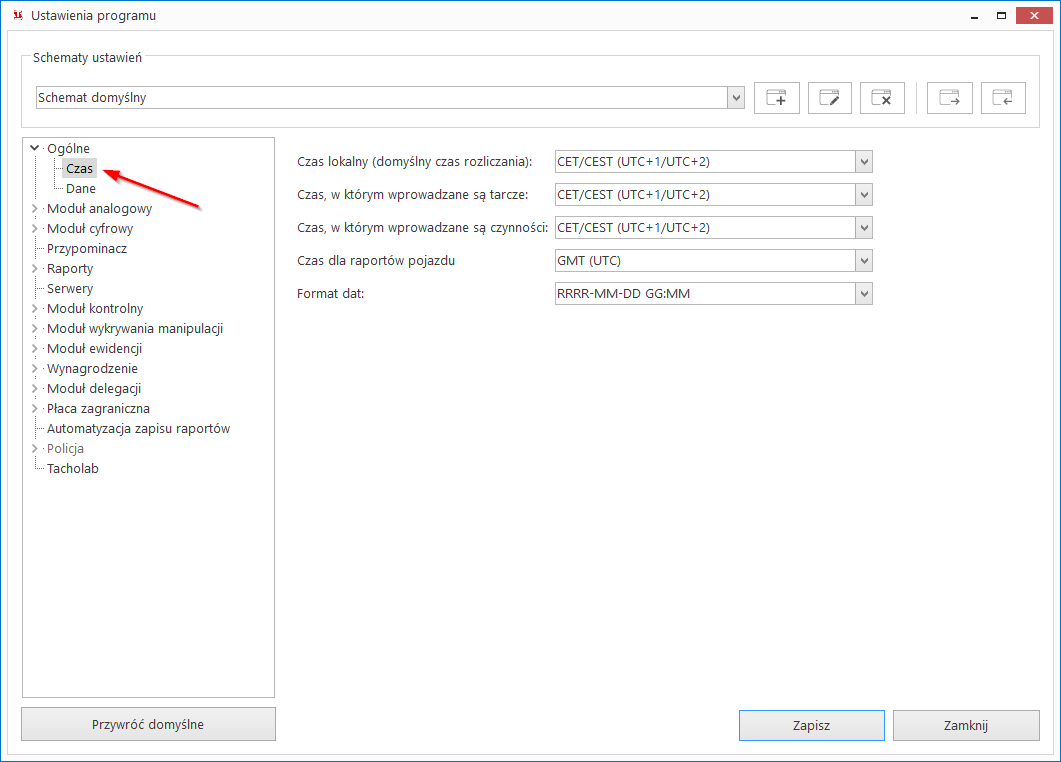Select Moduł delegacji in the tree
The width and height of the screenshot is (1061, 762).
tap(94, 388)
